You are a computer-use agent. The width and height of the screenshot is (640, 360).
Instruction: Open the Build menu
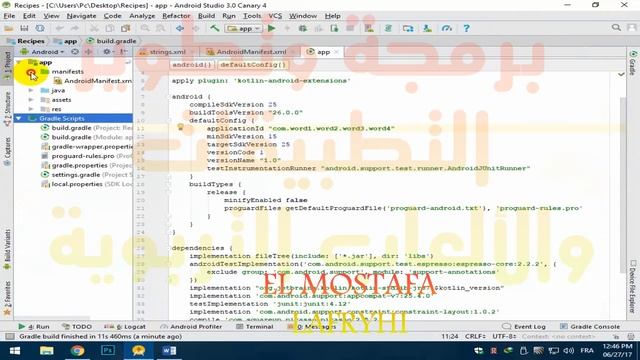pyautogui.click(x=206, y=16)
